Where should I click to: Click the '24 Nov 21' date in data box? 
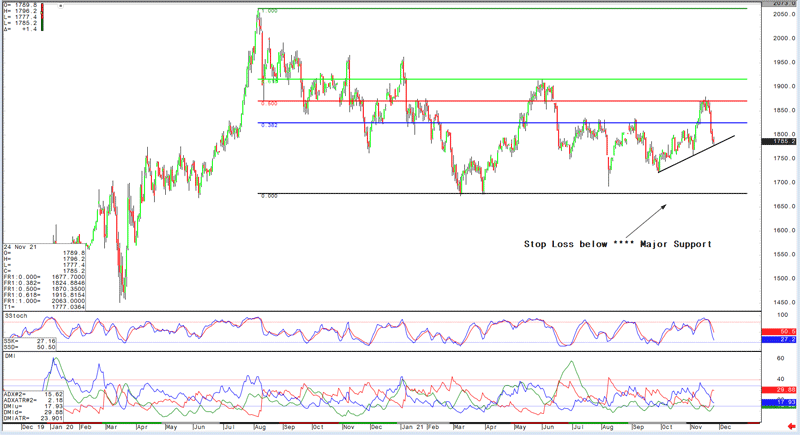point(20,247)
